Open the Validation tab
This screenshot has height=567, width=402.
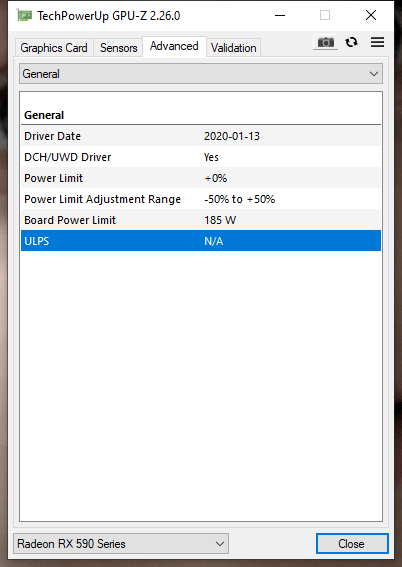[x=234, y=48]
